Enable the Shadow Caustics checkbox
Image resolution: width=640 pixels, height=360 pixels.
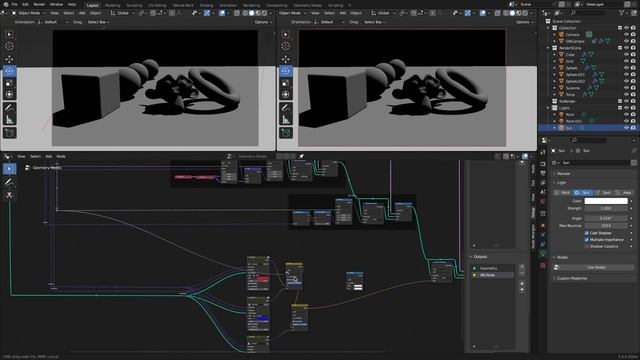(587, 247)
